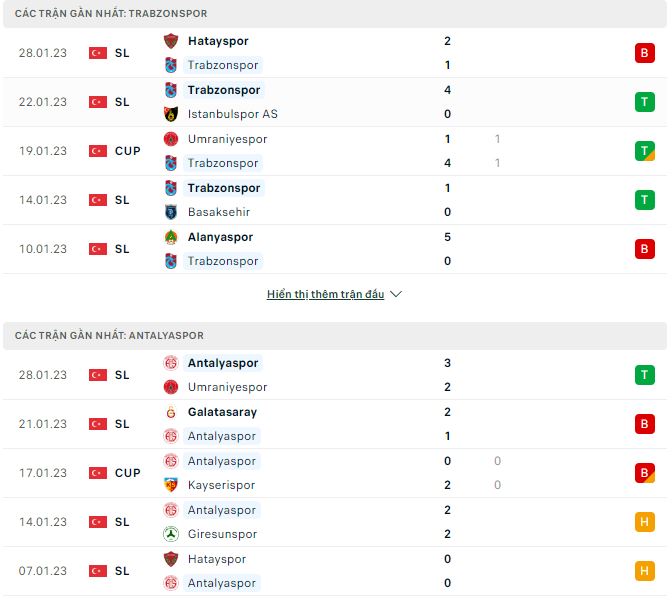Open the Galatasaray team name link
This screenshot has width=672, height=600.
tap(222, 412)
